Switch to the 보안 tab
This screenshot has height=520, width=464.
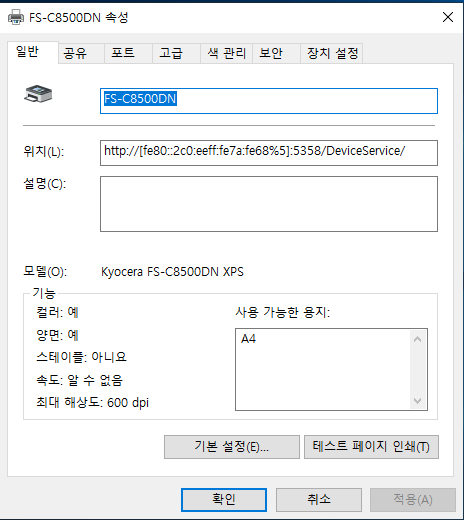[x=276, y=53]
